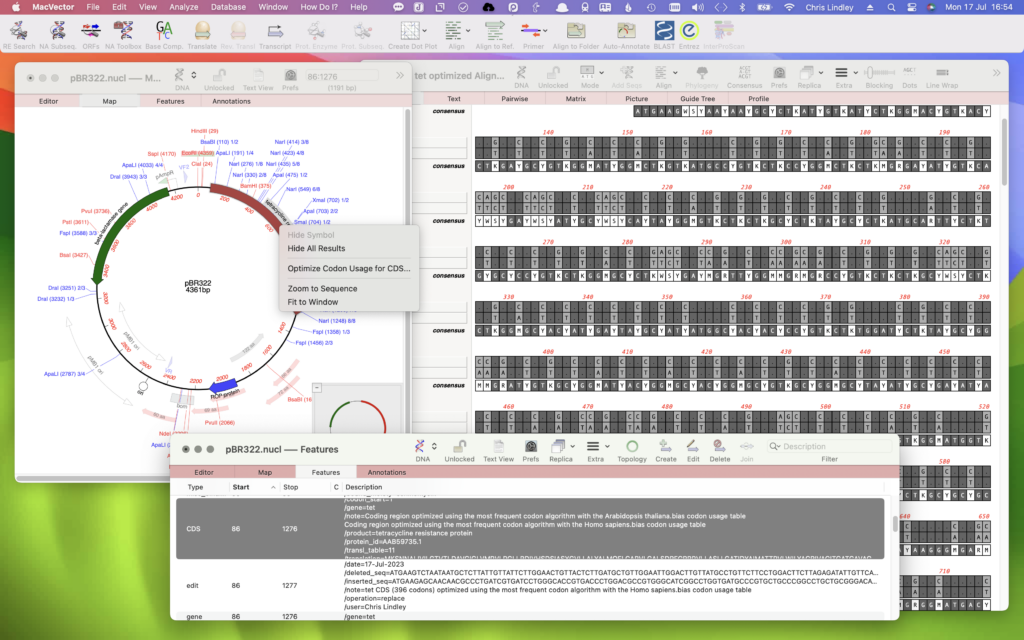Open the RE Search tool

[x=19, y=35]
